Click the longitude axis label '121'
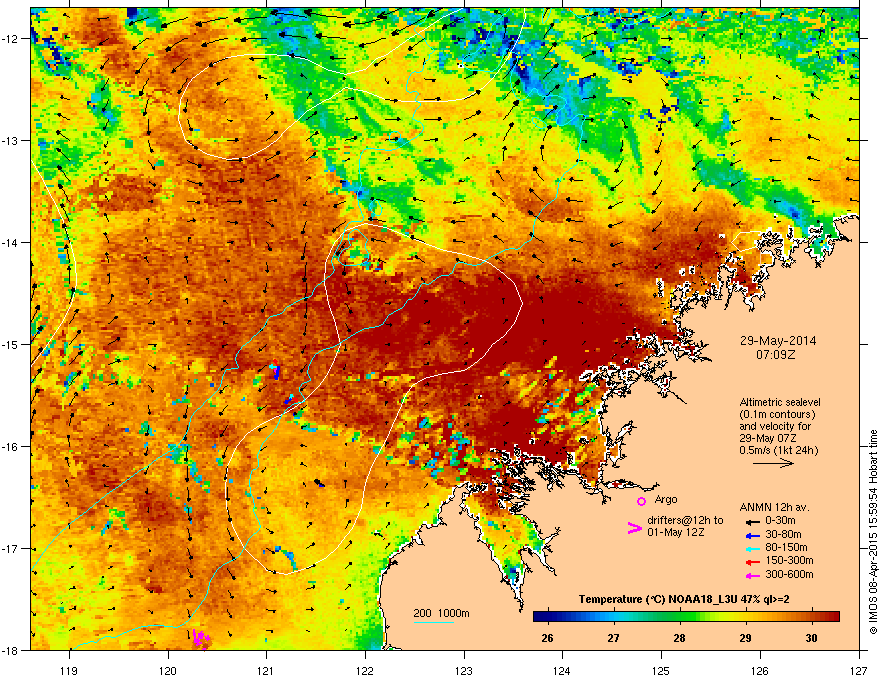This screenshot has height=680, width=880. click(266, 670)
